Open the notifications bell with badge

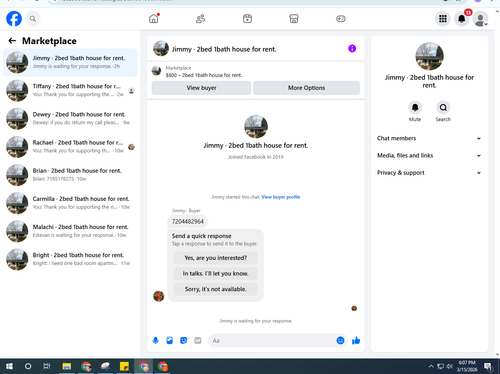tap(462, 19)
